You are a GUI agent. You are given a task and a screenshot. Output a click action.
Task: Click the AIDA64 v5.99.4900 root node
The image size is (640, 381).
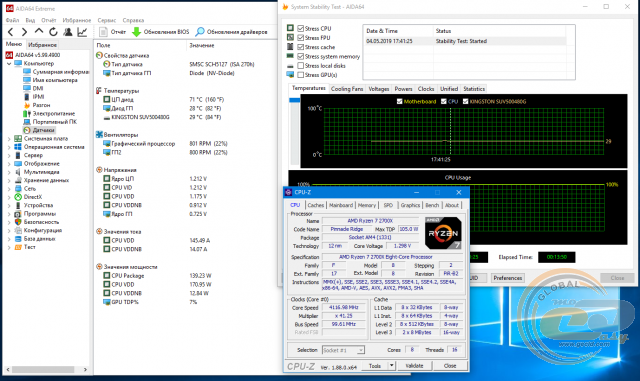pyautogui.click(x=33, y=55)
